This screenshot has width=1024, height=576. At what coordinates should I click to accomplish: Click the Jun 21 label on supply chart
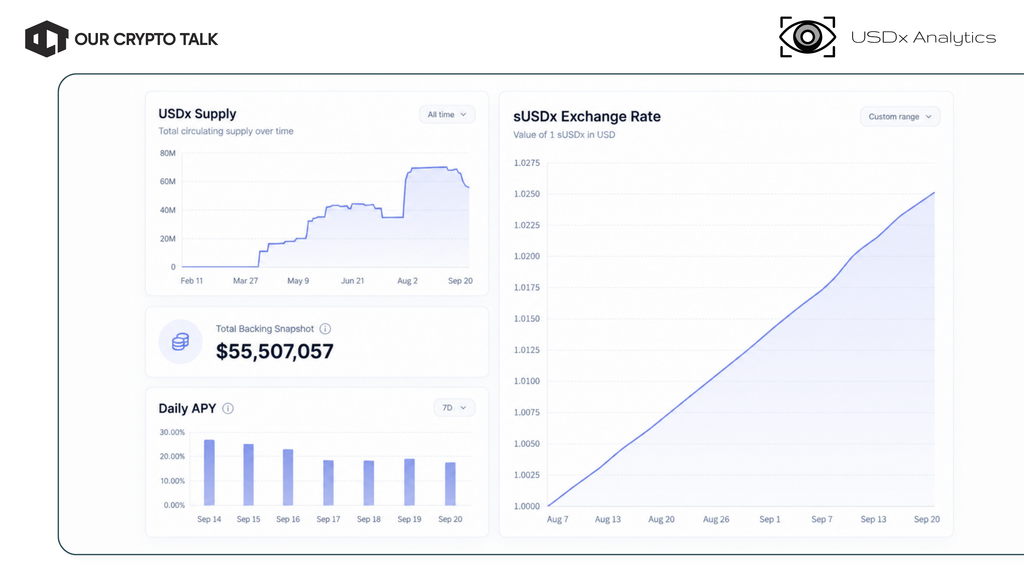click(353, 281)
